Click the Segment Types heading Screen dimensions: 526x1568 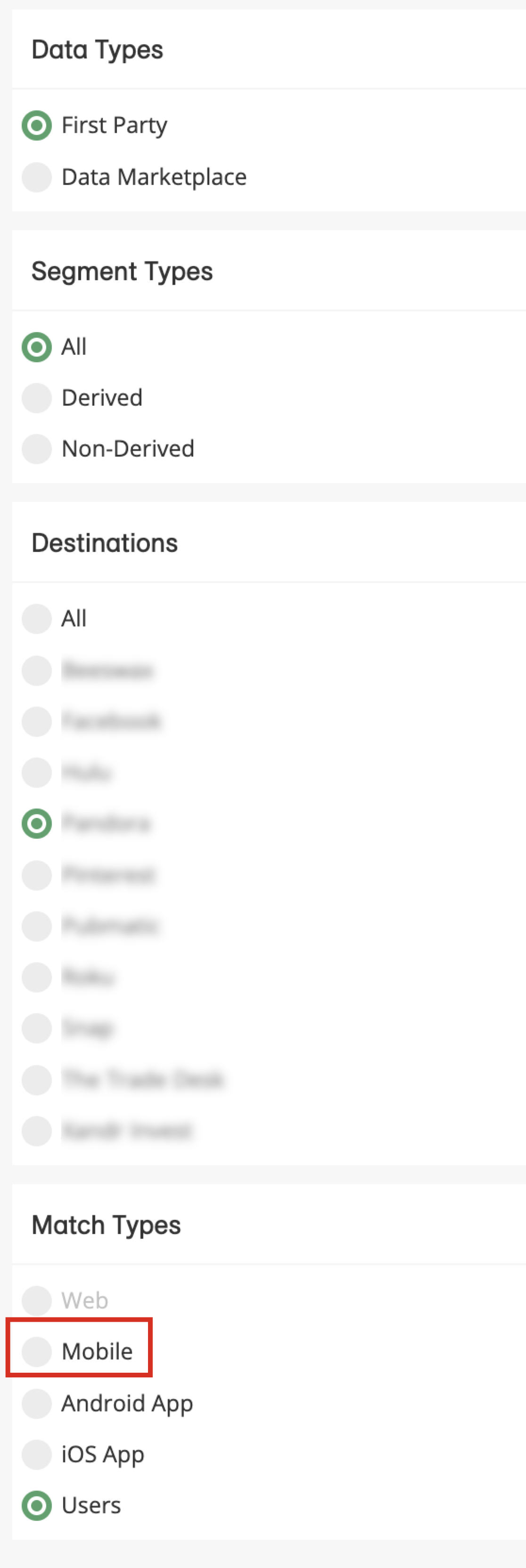[x=122, y=272]
